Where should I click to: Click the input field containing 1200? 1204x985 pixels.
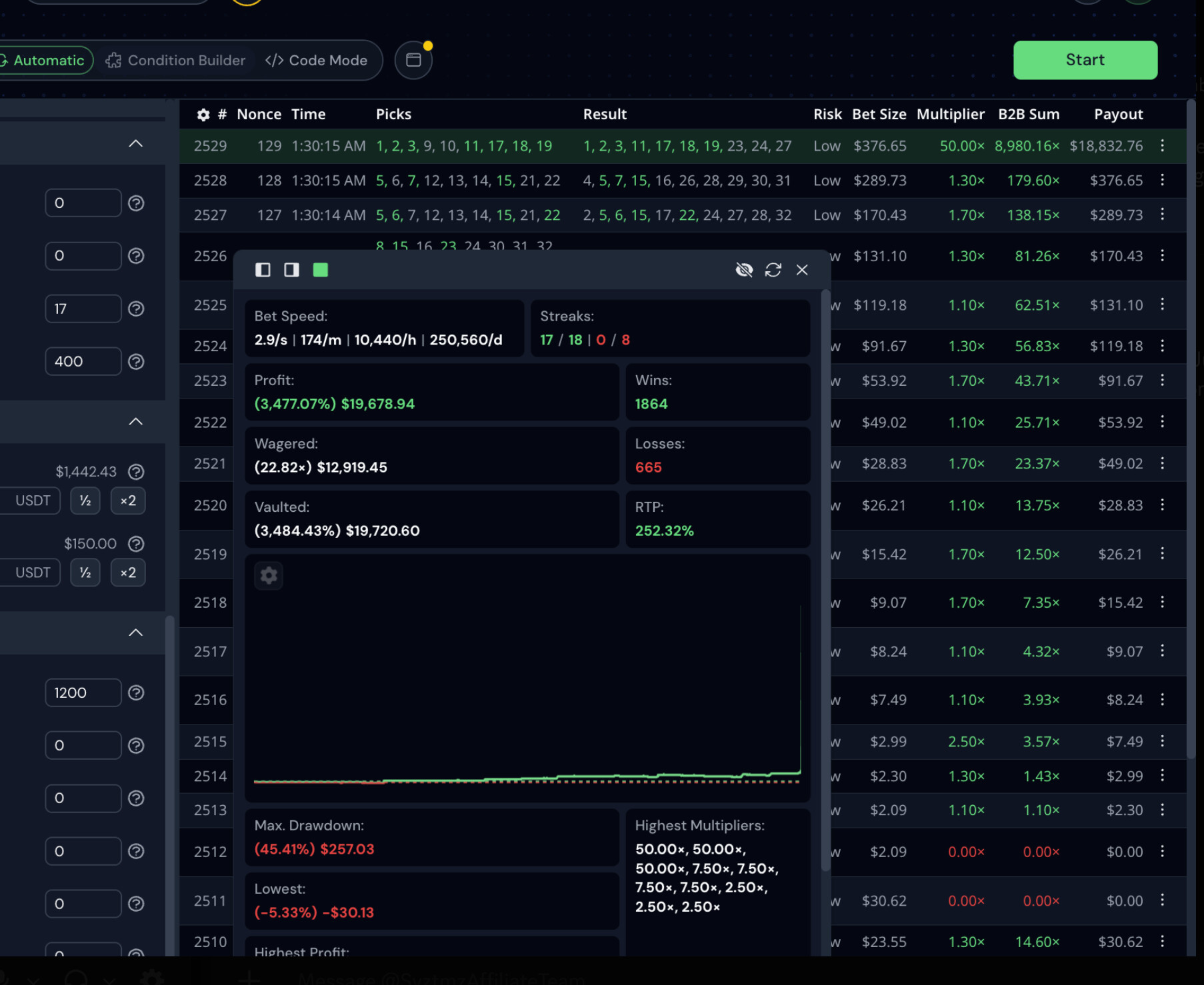pyautogui.click(x=83, y=692)
